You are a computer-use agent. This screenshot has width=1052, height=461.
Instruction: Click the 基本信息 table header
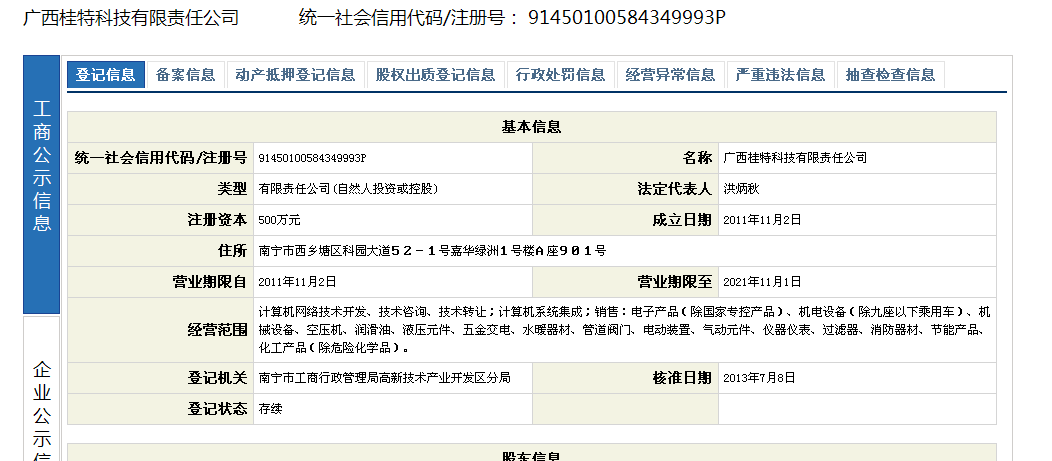tap(531, 127)
